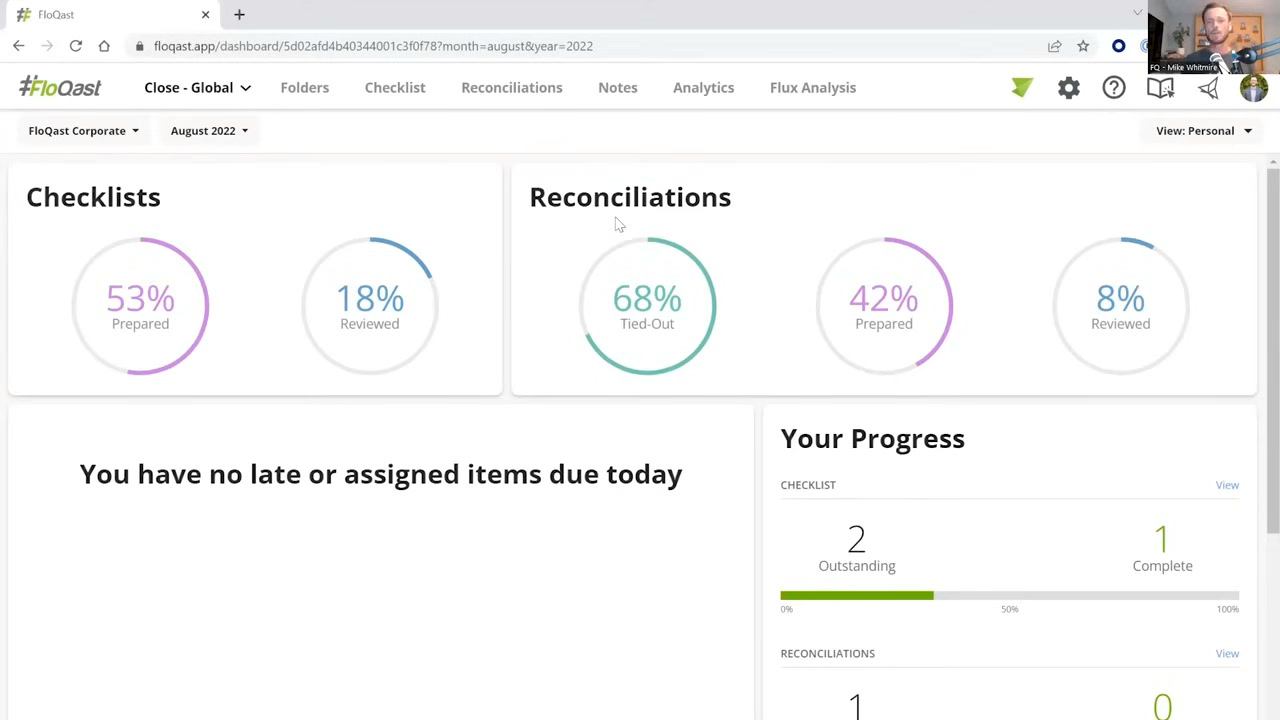This screenshot has width=1280, height=720.
Task: Click the 8% Reviewed reconciliations gauge
Action: point(1121,306)
